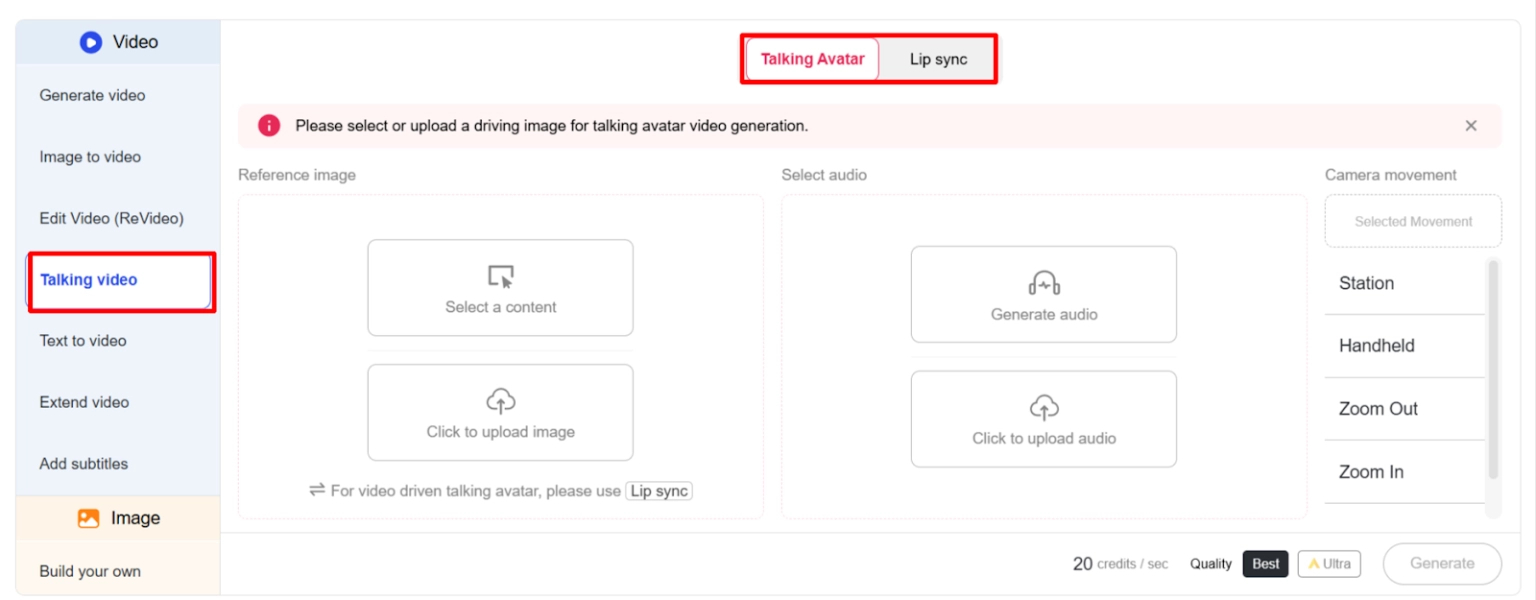Image resolution: width=1536 pixels, height=600 pixels.
Task: Toggle quality to Best
Action: [1264, 563]
